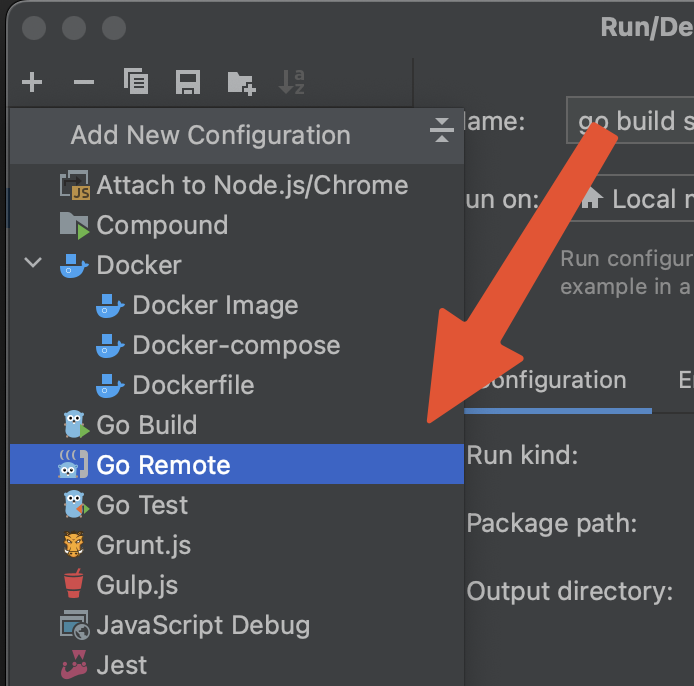This screenshot has width=694, height=686.
Task: Select the Docker entry label
Action: click(x=139, y=265)
